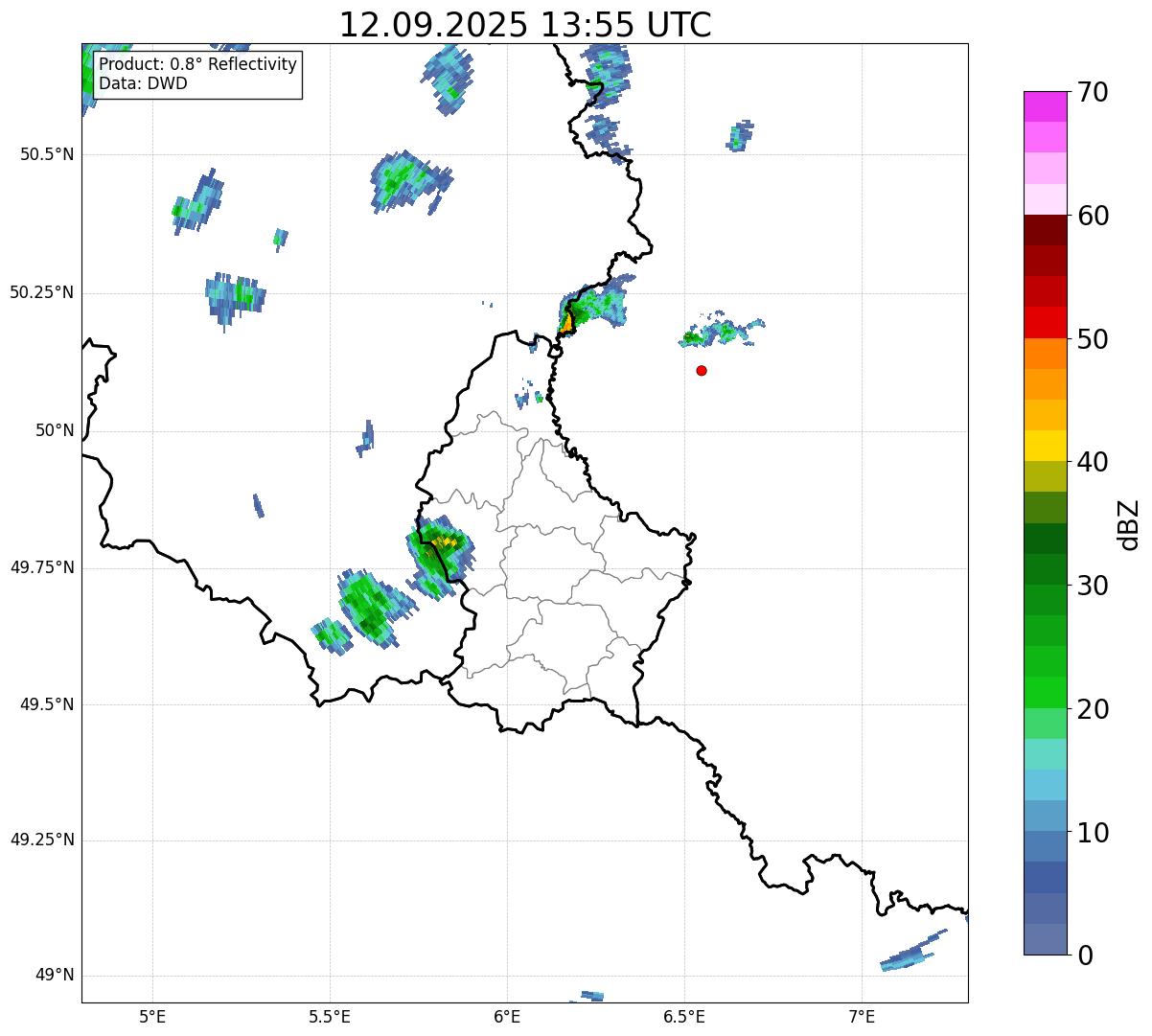Click the 'Product: 0.8° Reflectivity' label

pos(197,65)
